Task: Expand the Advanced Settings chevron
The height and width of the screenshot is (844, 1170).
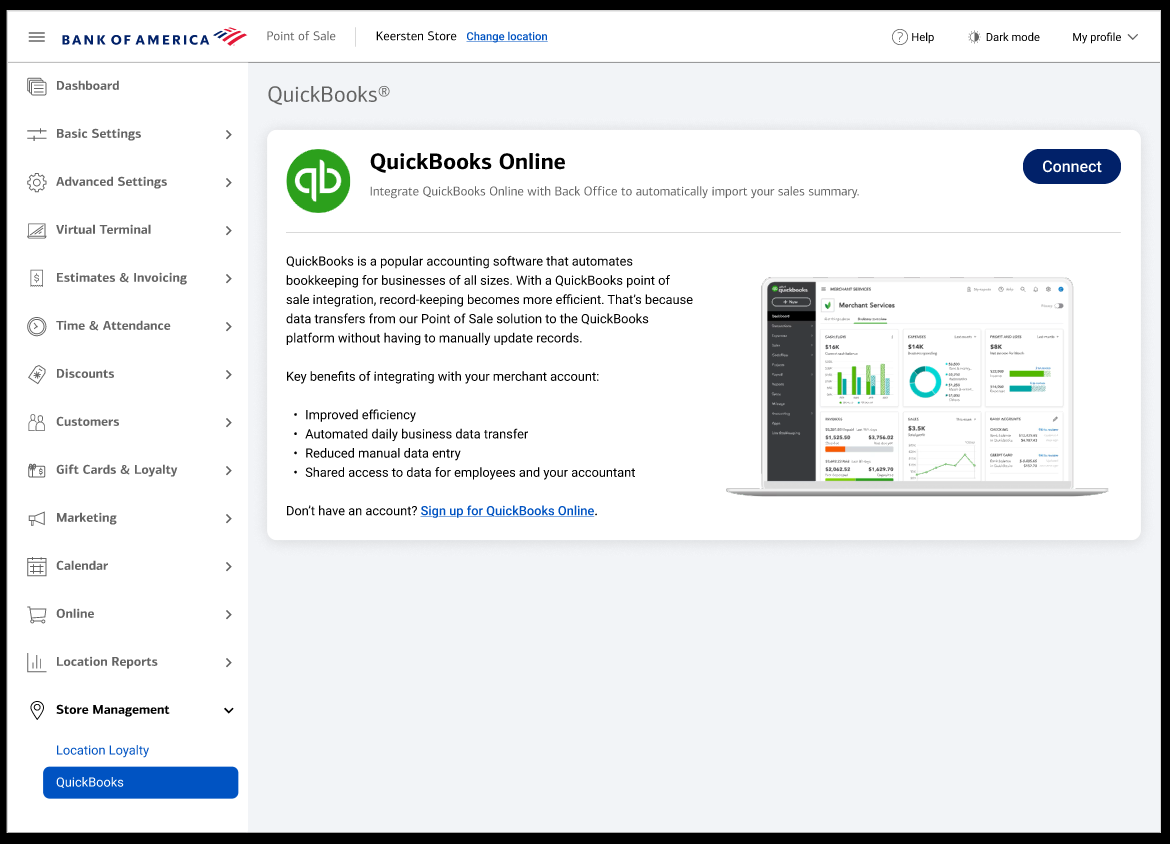Action: tap(228, 182)
